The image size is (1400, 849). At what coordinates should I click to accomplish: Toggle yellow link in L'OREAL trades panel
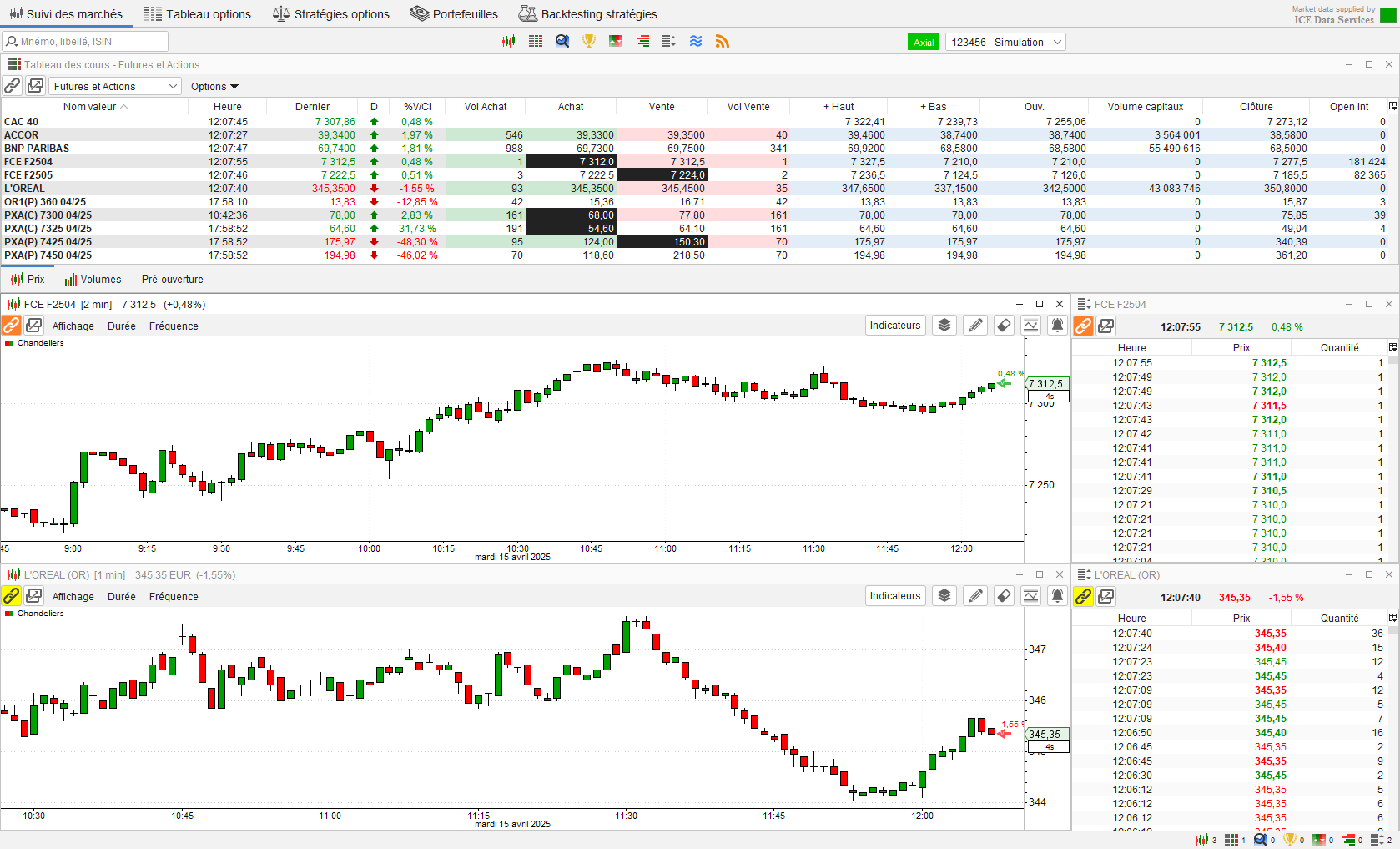tap(1083, 597)
